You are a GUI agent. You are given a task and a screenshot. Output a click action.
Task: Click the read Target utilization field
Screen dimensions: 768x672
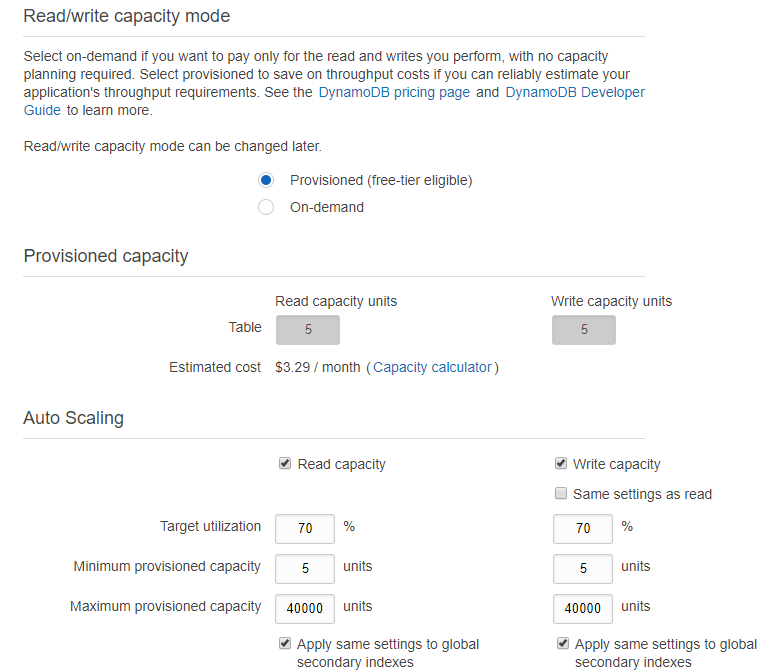(x=305, y=529)
